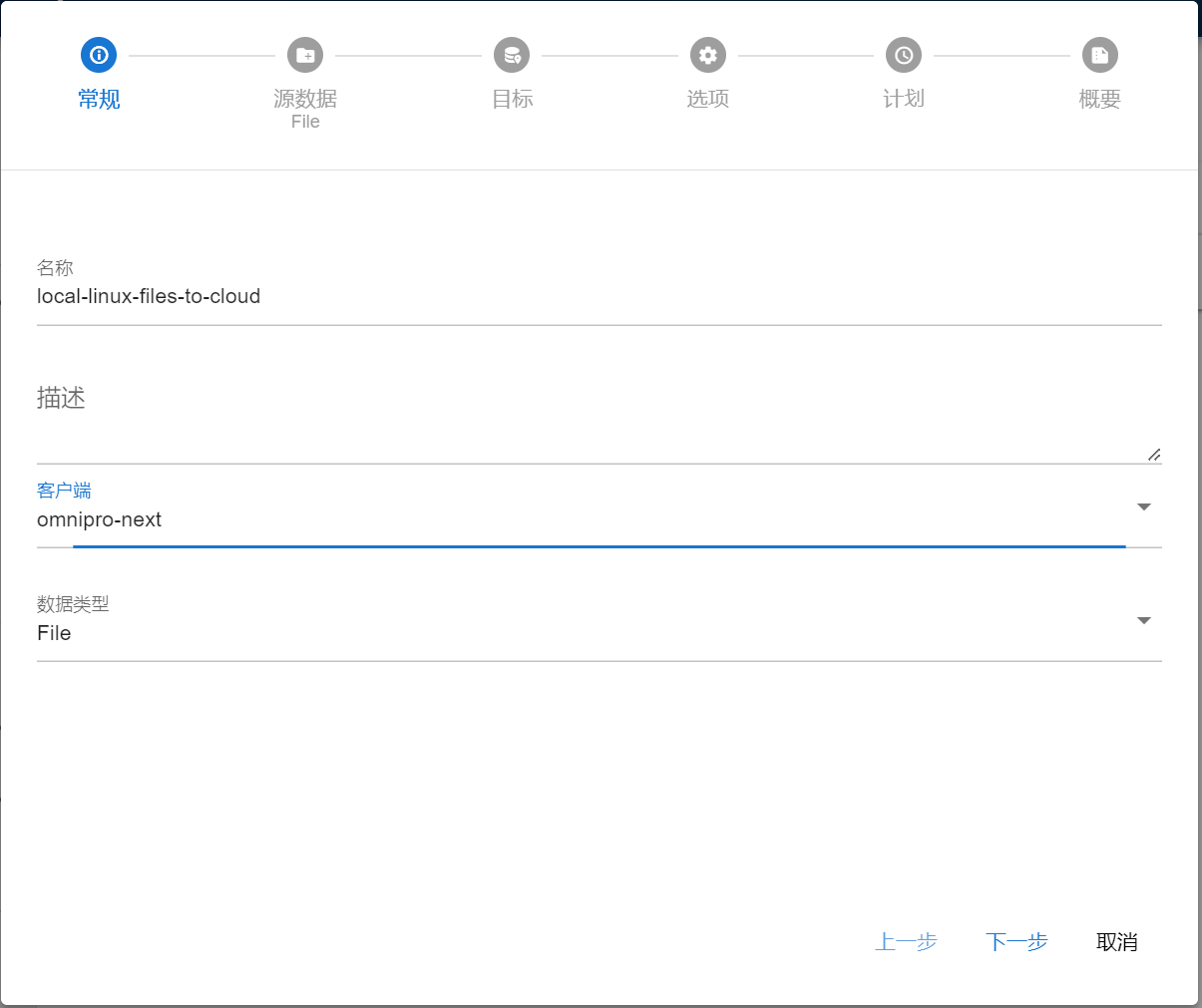This screenshot has width=1202, height=1008.
Task: Go to the 目标 step label
Action: (512, 99)
